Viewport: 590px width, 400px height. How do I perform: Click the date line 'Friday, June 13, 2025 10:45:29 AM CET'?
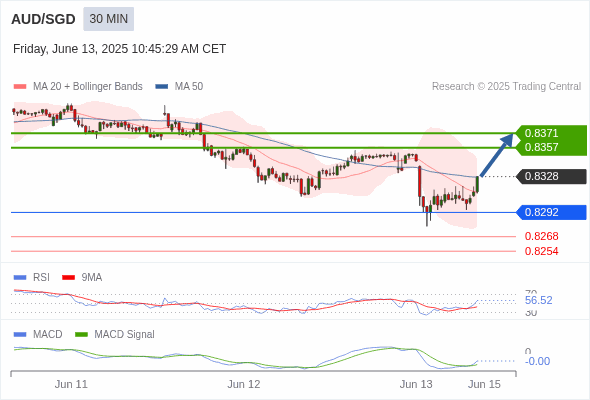point(119,49)
